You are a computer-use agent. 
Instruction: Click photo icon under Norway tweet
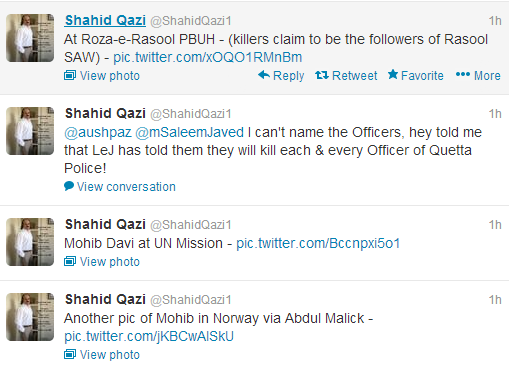(70, 354)
